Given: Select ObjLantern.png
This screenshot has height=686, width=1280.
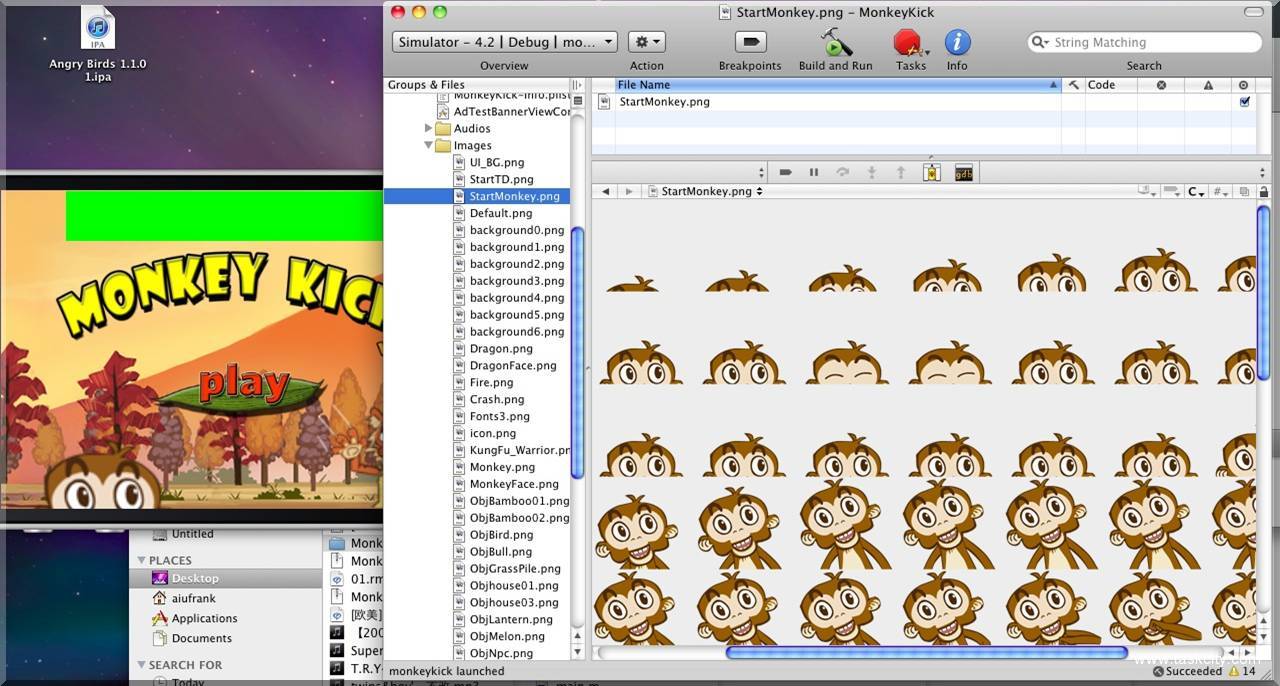Looking at the screenshot, I should [x=511, y=619].
